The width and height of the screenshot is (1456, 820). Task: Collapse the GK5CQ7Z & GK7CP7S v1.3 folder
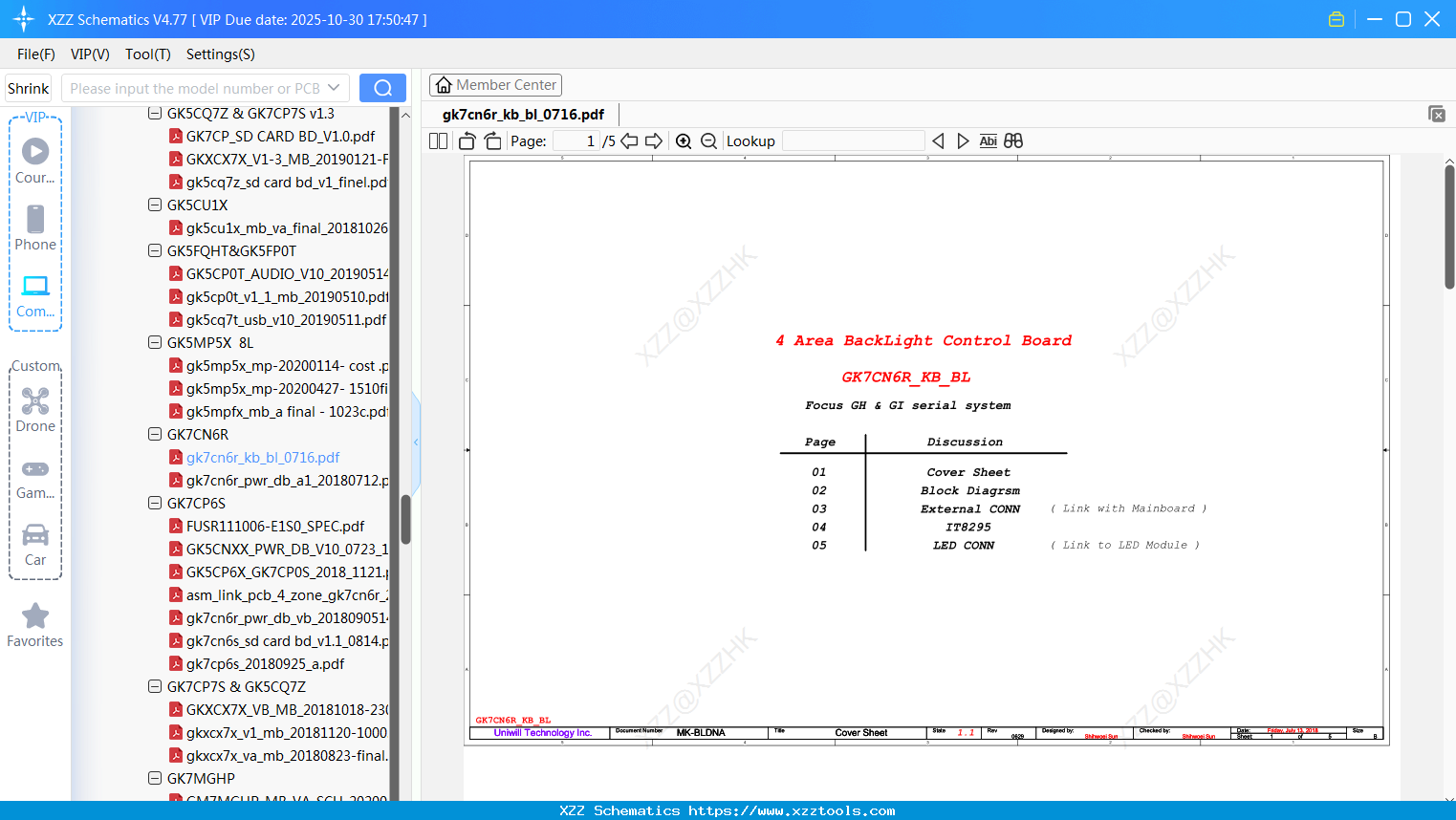pyautogui.click(x=155, y=113)
